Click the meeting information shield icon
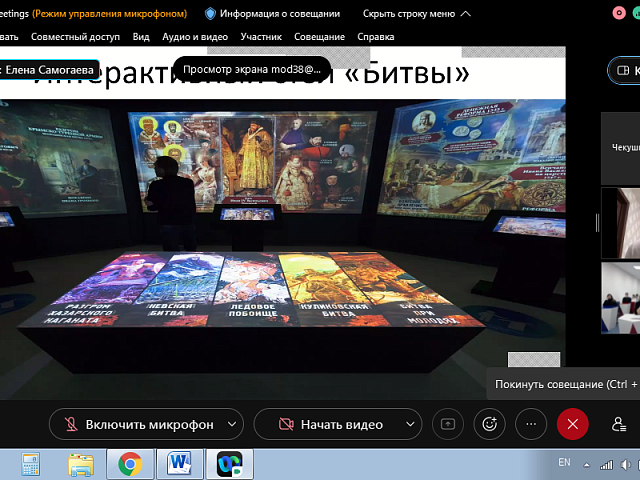Viewport: 640px width, 480px height. [210, 14]
